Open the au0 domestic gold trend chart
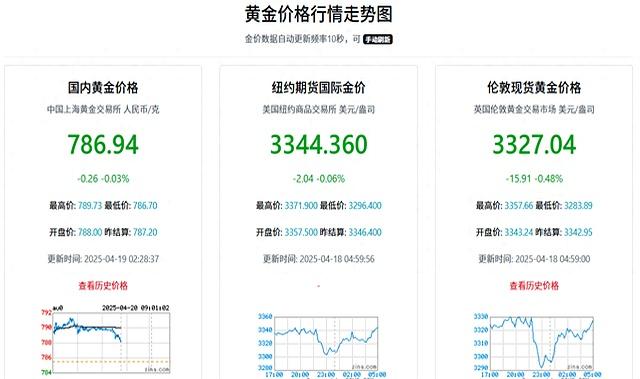 point(105,339)
